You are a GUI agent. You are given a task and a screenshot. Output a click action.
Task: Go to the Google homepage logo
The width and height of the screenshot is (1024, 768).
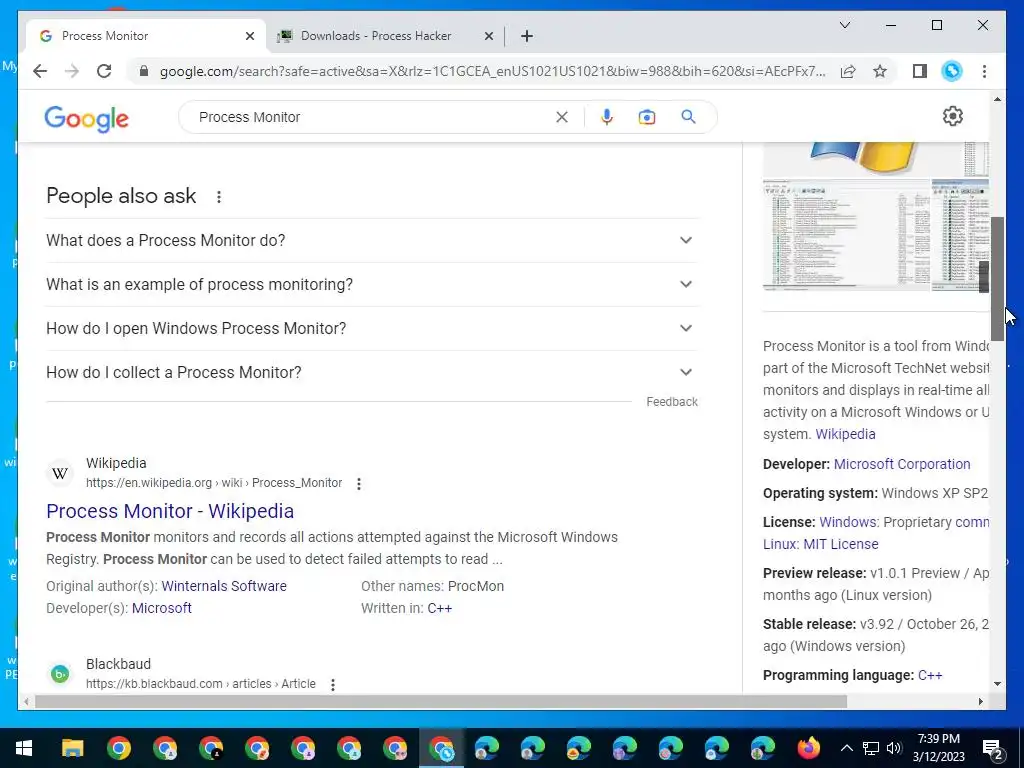86,119
